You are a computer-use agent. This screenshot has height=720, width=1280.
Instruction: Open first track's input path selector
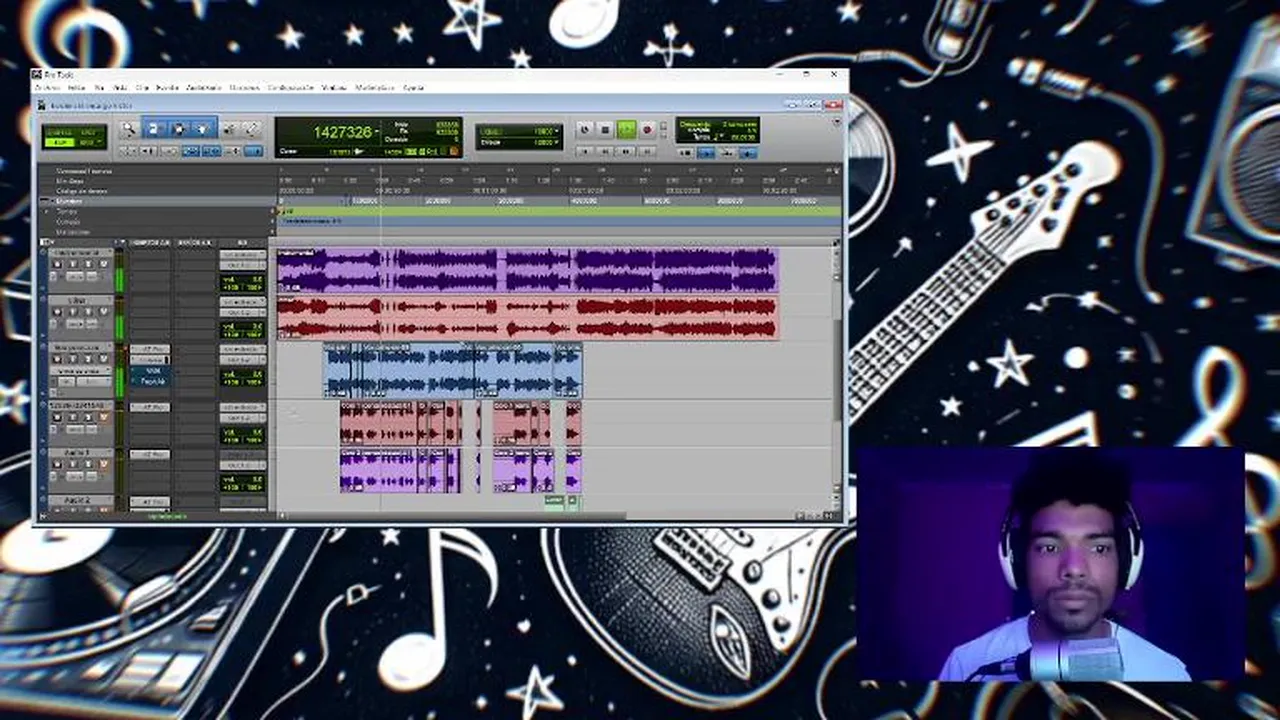click(242, 254)
